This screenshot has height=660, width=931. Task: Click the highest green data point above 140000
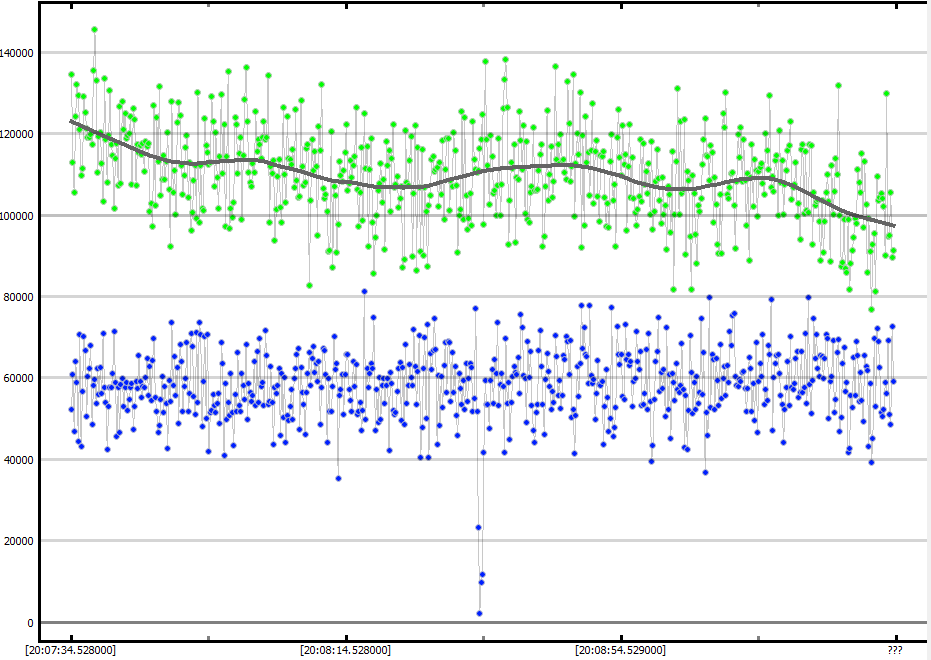(x=94, y=30)
